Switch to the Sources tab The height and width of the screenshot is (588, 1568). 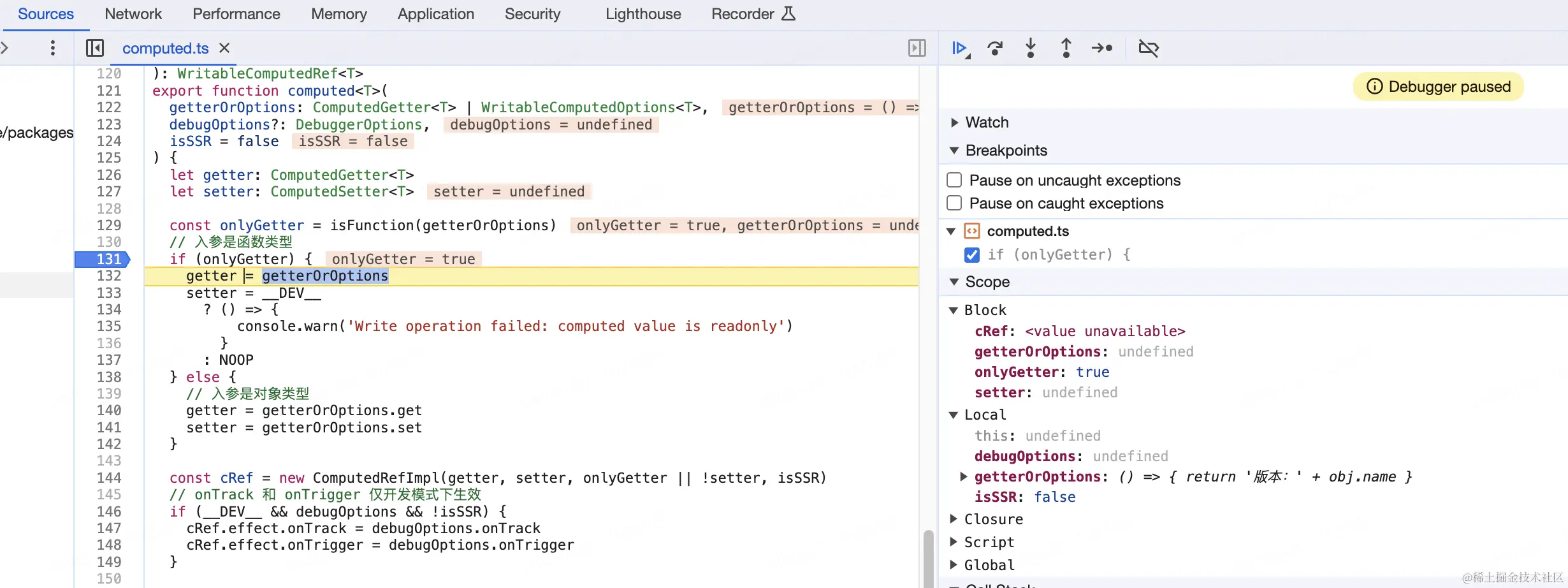45,14
